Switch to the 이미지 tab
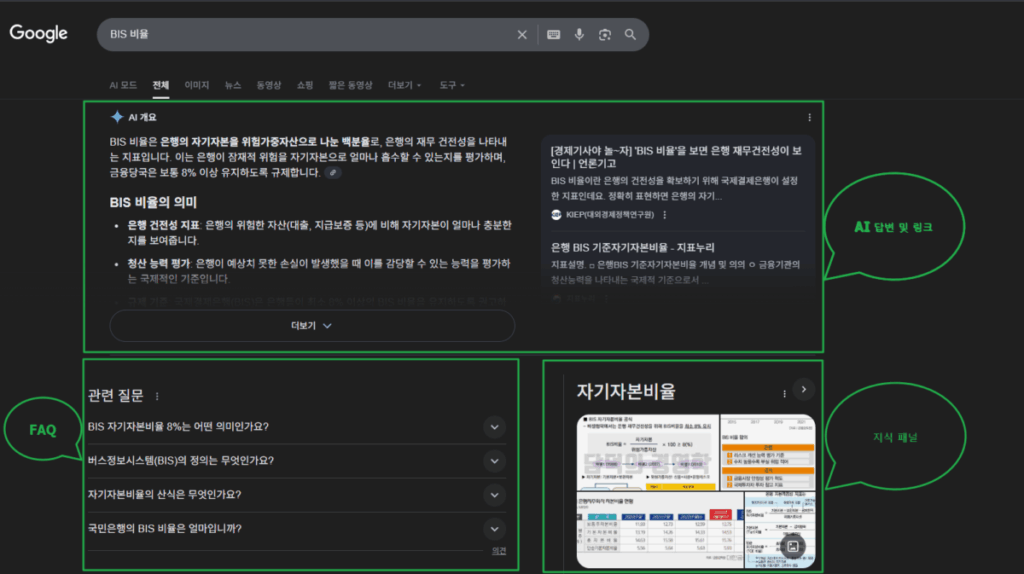Image resolution: width=1024 pixels, height=574 pixels. click(197, 86)
